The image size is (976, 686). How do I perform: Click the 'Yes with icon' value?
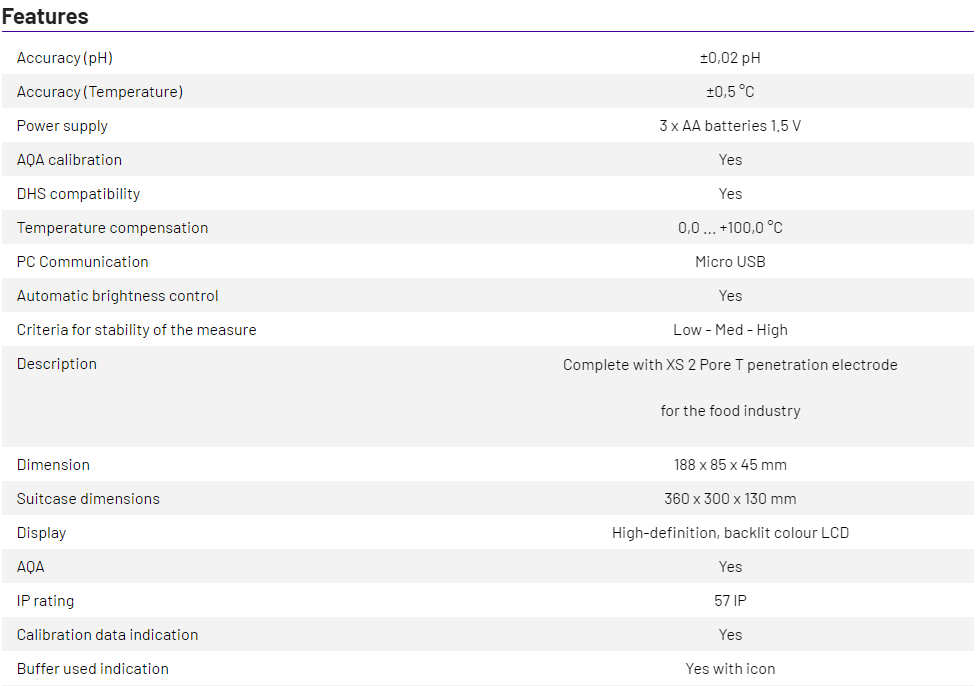[730, 669]
